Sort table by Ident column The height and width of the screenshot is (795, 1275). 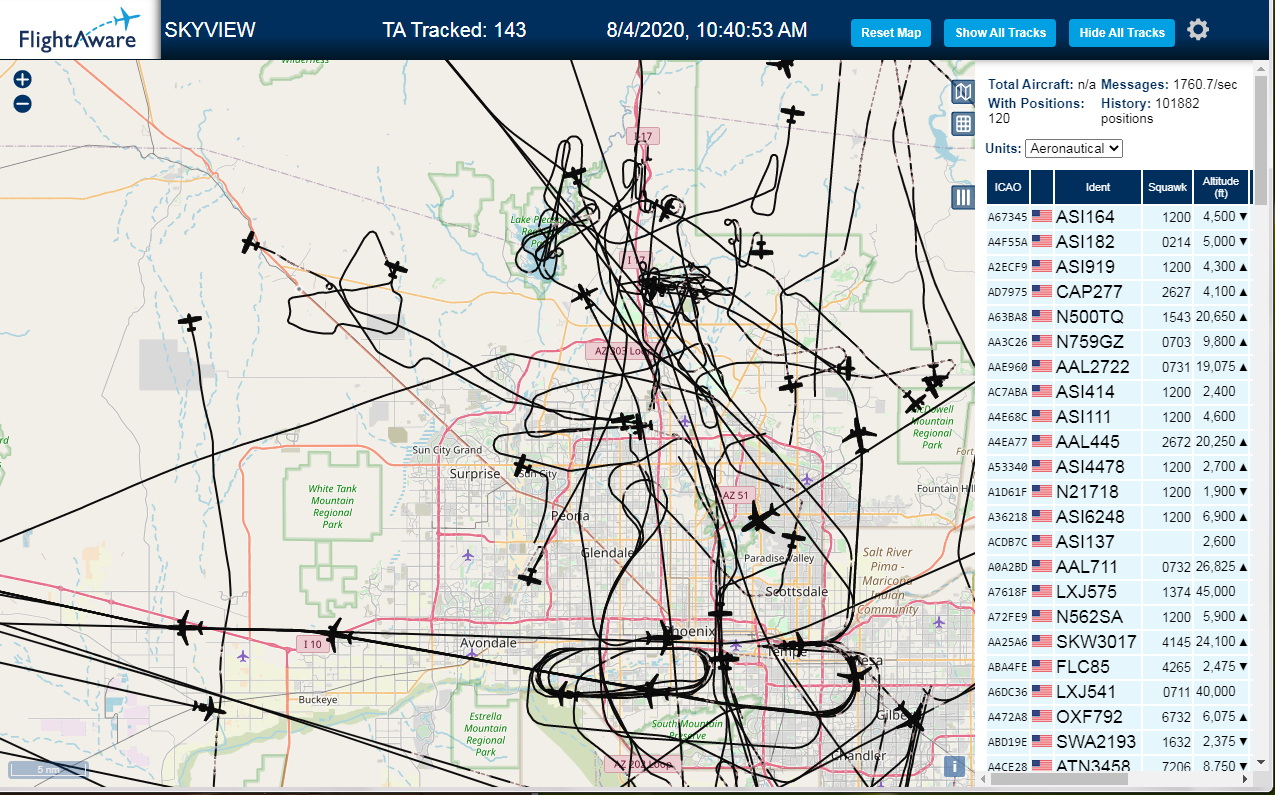pos(1097,187)
